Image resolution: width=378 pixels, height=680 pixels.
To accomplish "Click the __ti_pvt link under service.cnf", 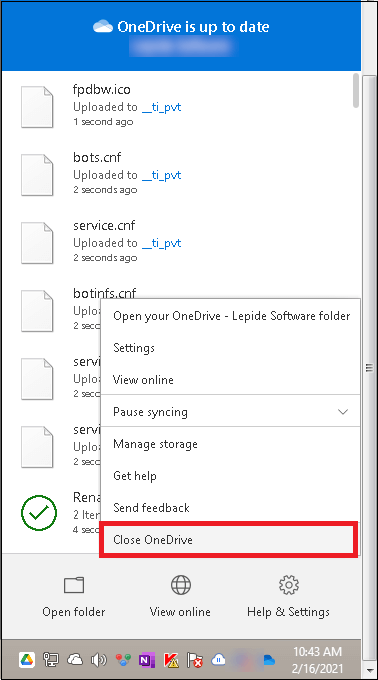I will click(161, 243).
